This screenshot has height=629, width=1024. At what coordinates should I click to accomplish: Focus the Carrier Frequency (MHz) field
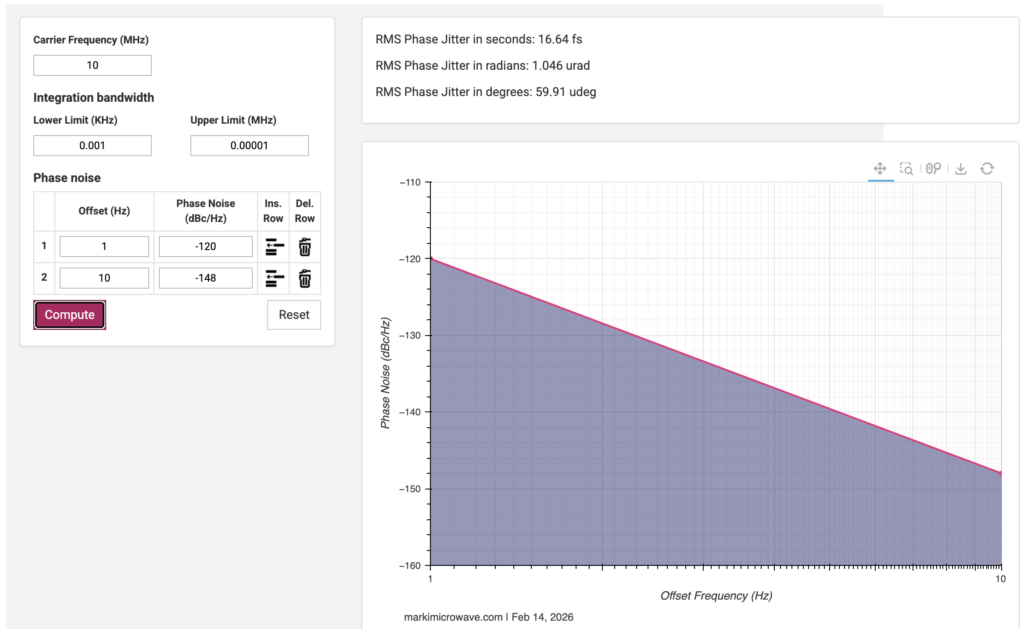coord(92,66)
